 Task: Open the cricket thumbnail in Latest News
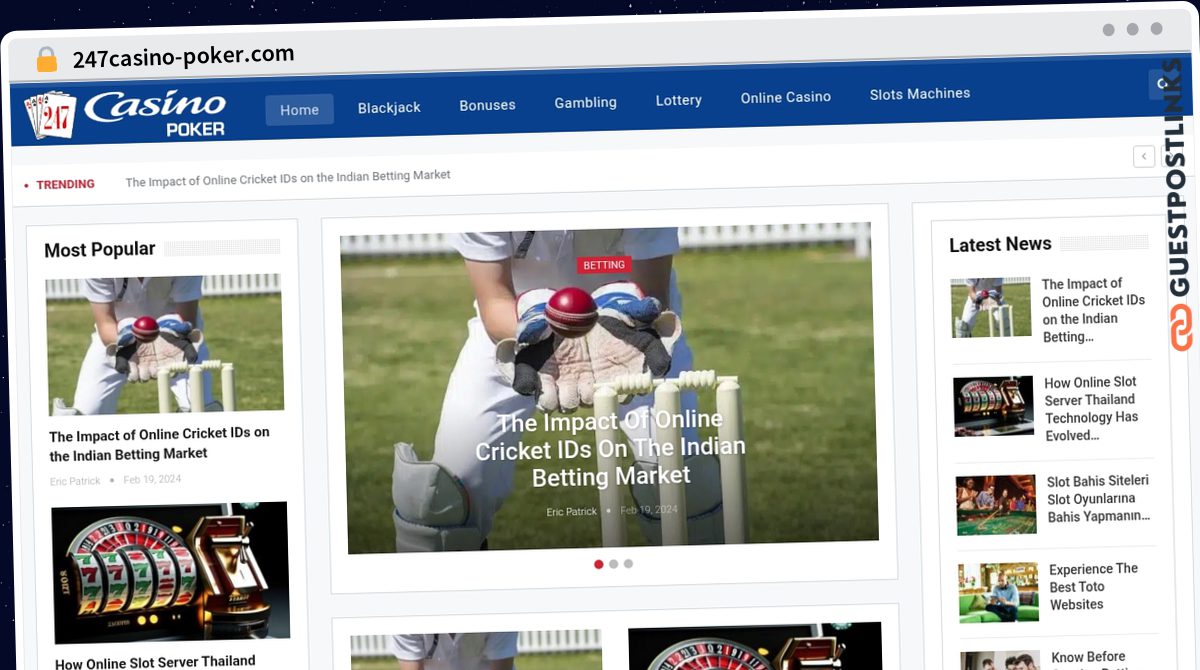click(x=991, y=308)
